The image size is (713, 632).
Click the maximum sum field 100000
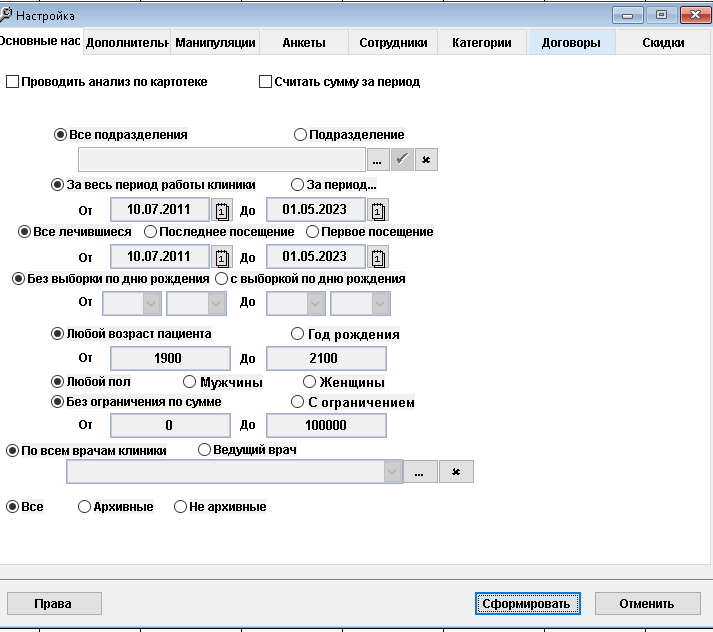(326, 425)
